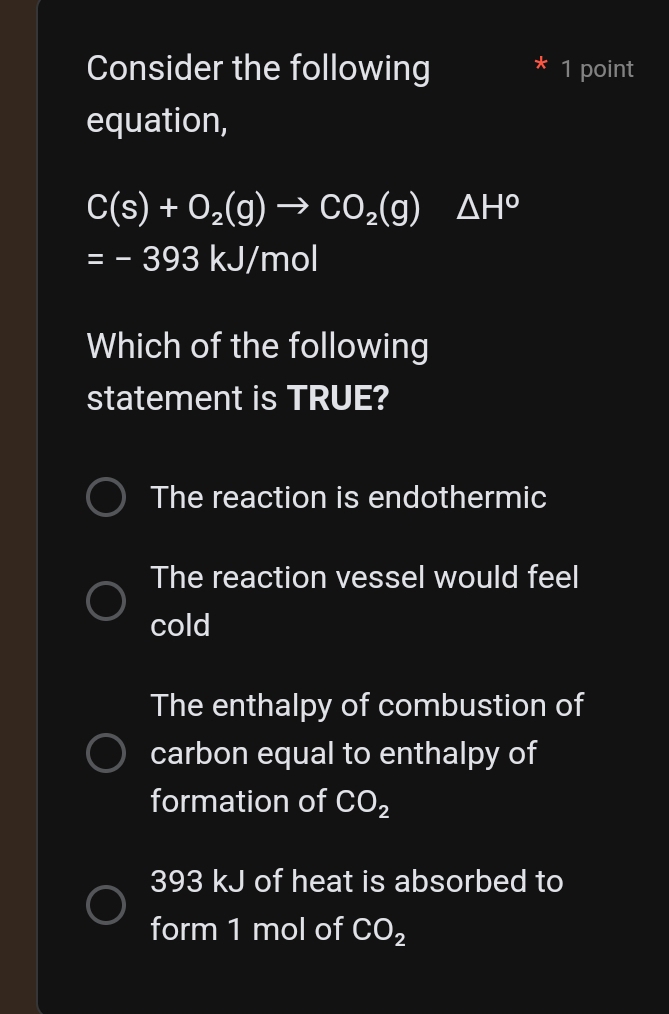
Task: Click the radio circle next to the last option
Action: [x=105, y=903]
